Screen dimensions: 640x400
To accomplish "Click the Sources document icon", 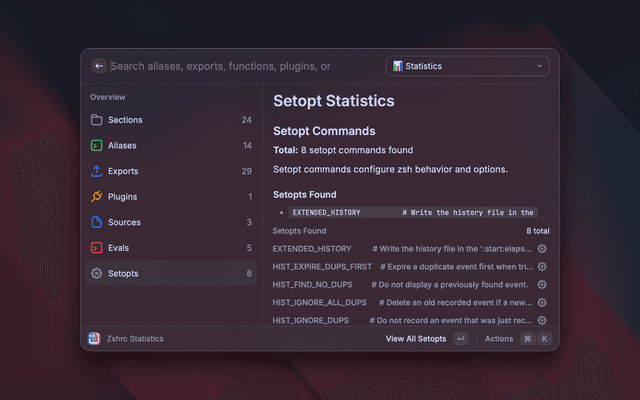I will pyautogui.click(x=97, y=222).
